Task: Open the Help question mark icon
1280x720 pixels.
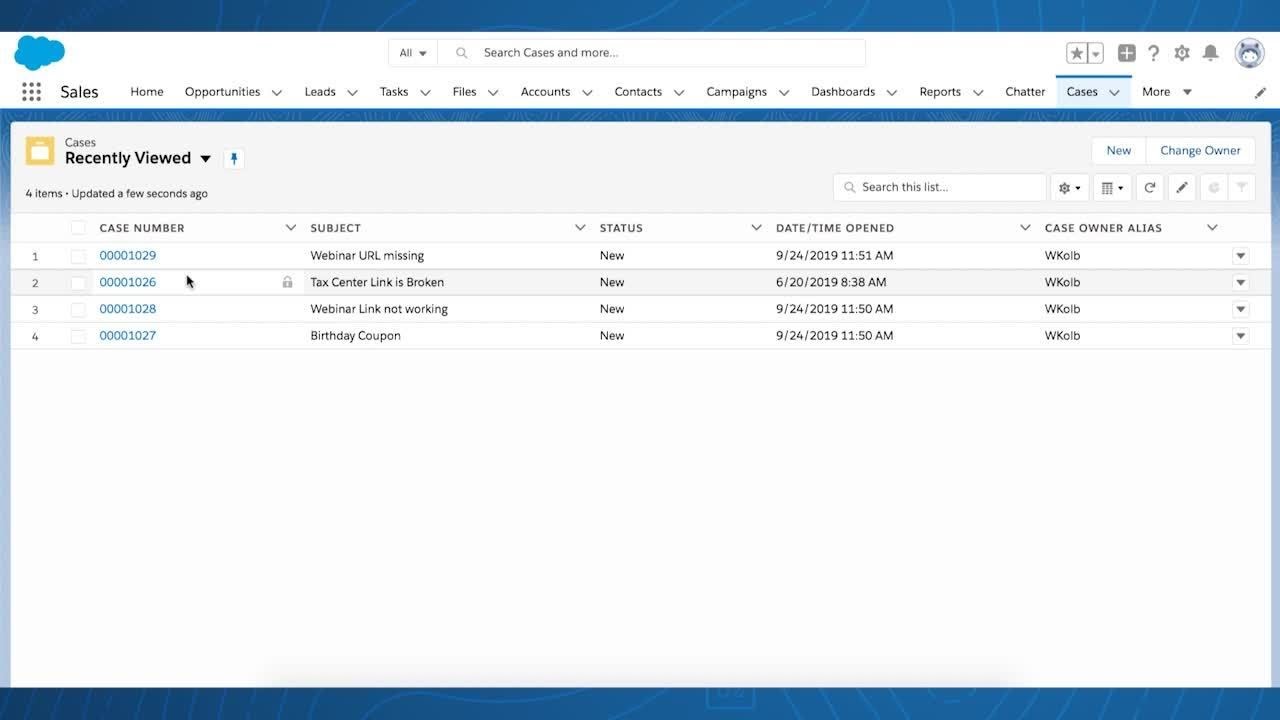Action: click(1154, 53)
